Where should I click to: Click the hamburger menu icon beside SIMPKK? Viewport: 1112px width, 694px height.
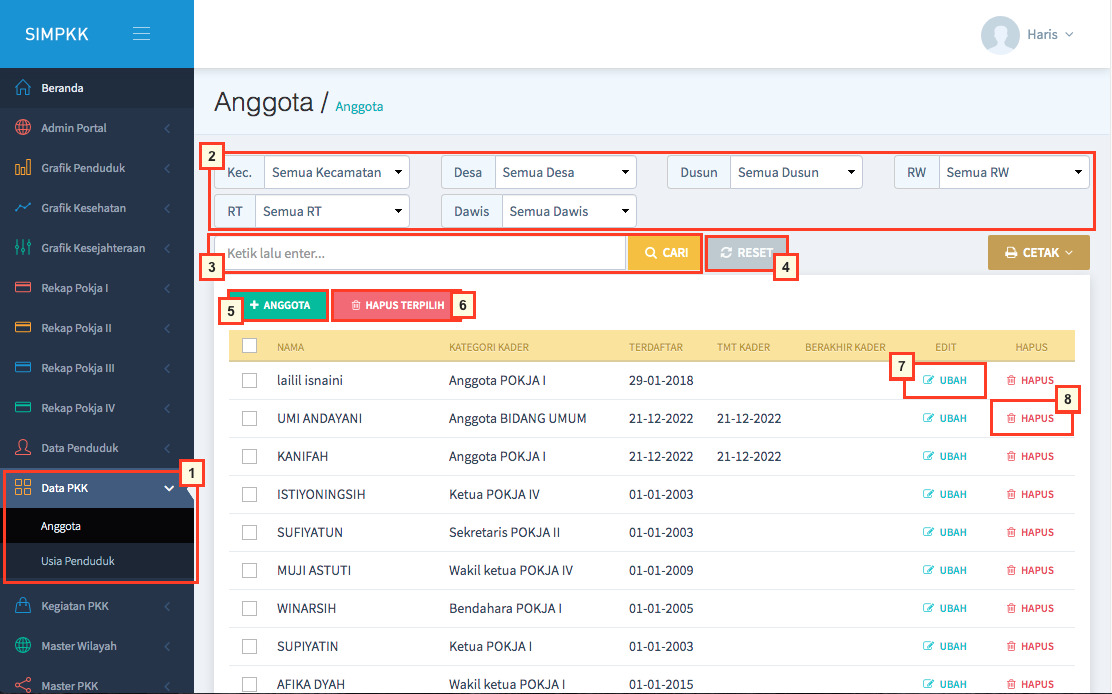[x=141, y=34]
